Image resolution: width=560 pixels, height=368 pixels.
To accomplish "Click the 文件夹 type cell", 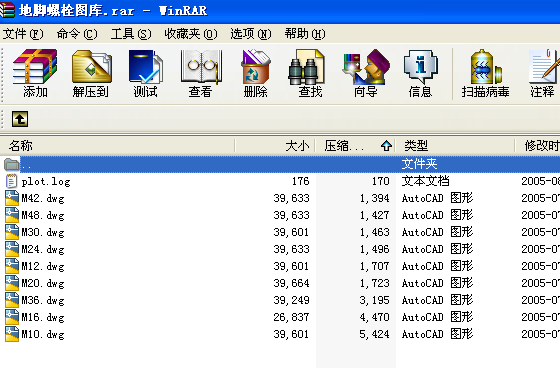I will click(x=419, y=164).
